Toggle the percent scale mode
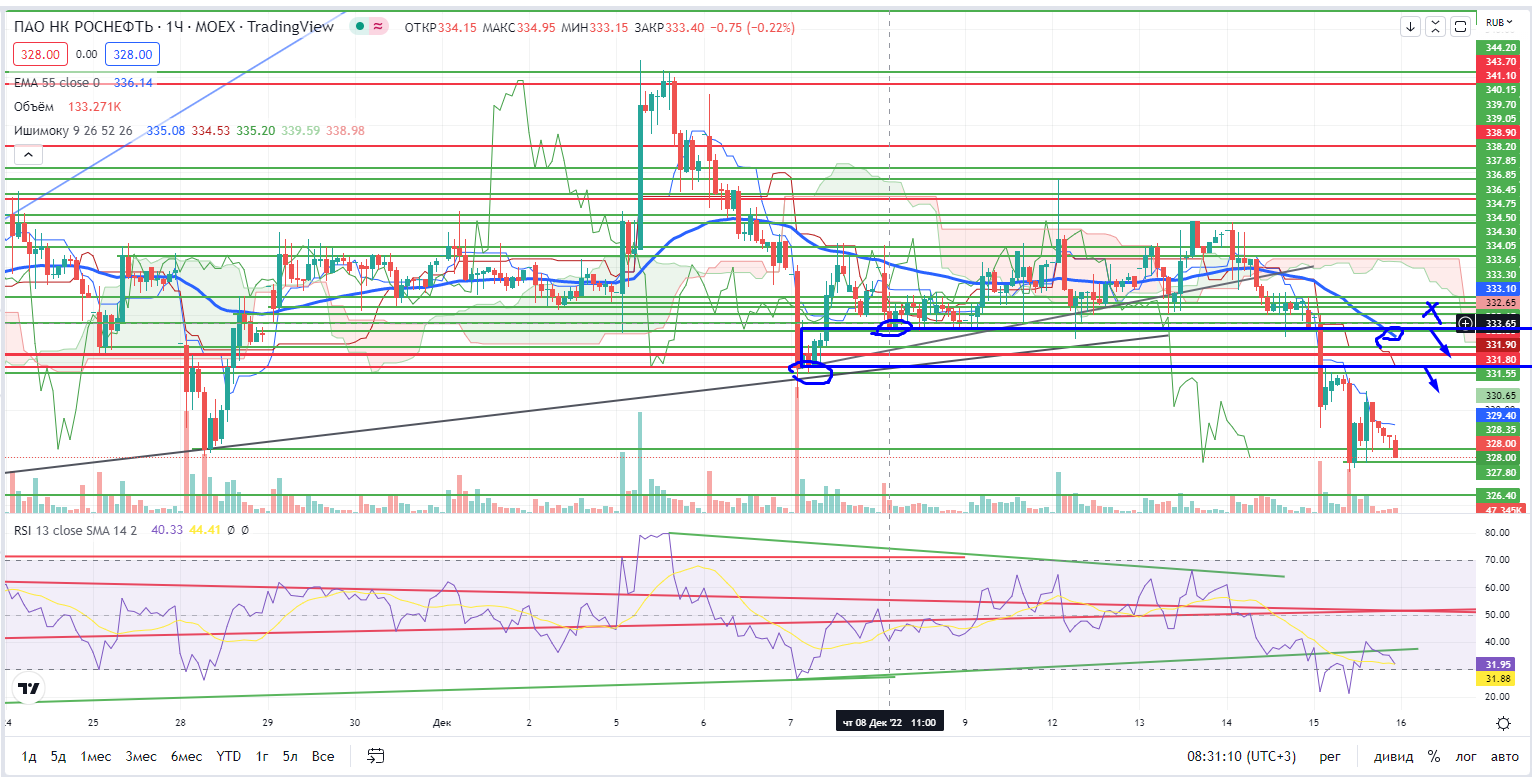The height and width of the screenshot is (777, 1532). (1434, 756)
